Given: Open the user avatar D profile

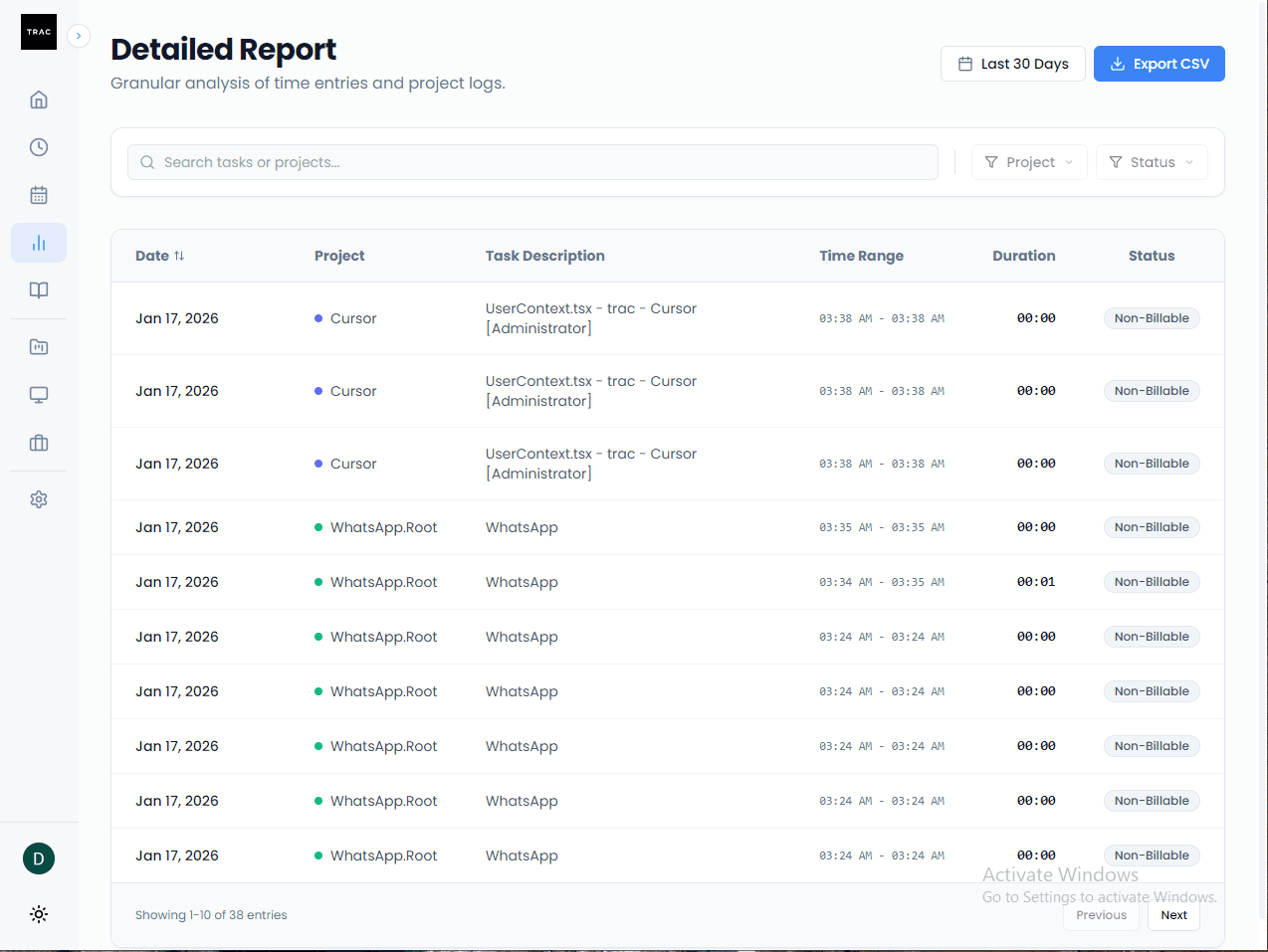Looking at the screenshot, I should [39, 858].
